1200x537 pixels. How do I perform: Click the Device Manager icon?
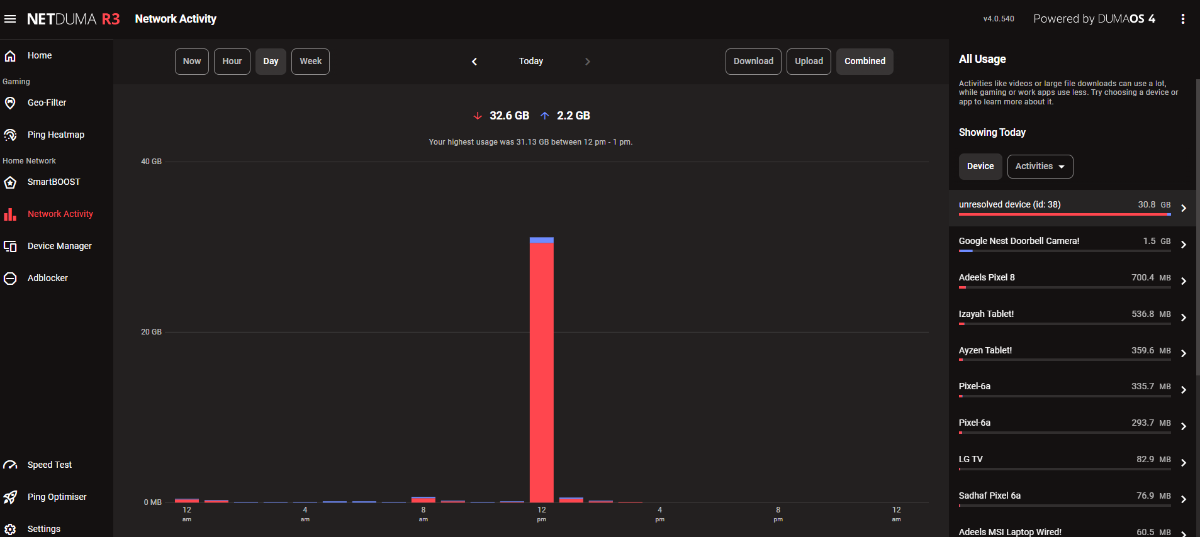10,246
